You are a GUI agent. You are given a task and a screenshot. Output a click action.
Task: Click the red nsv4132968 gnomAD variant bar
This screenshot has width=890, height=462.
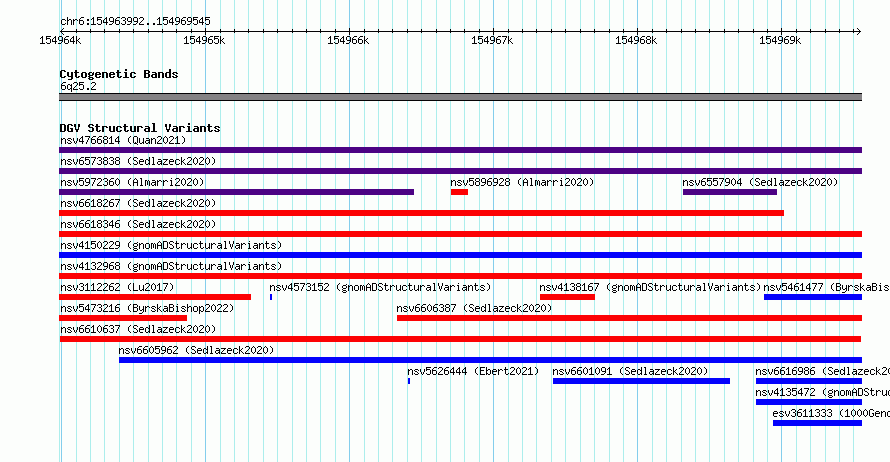coord(460,276)
